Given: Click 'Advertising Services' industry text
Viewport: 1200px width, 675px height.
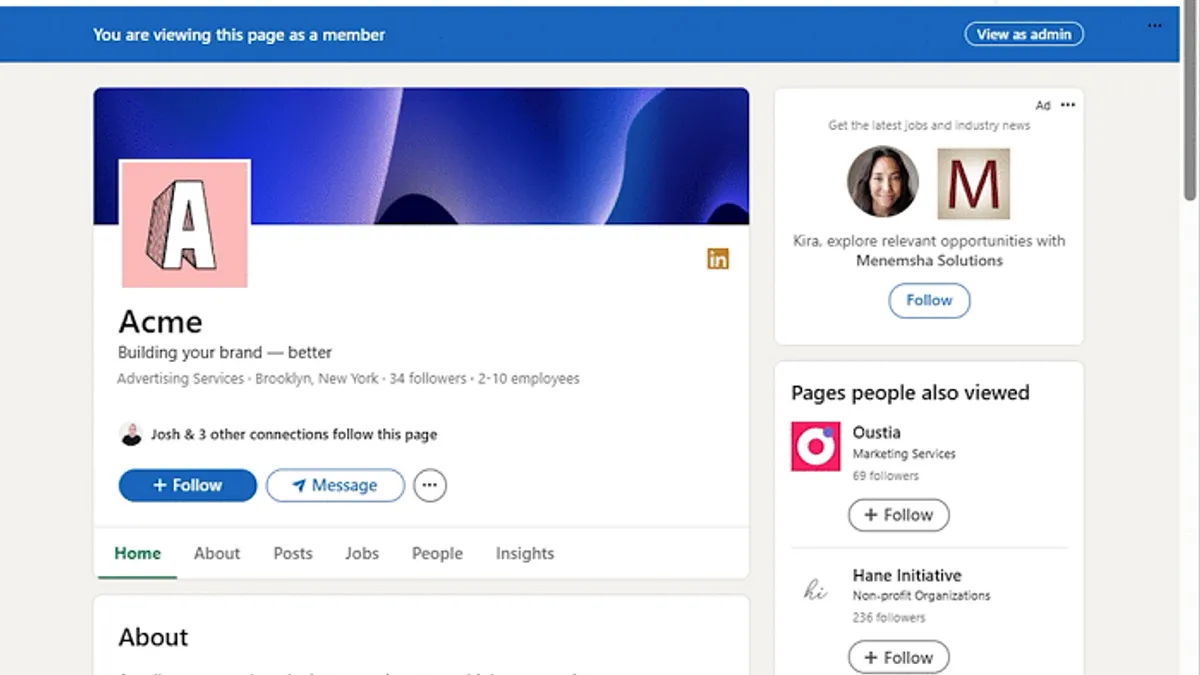Looking at the screenshot, I should coord(180,379).
